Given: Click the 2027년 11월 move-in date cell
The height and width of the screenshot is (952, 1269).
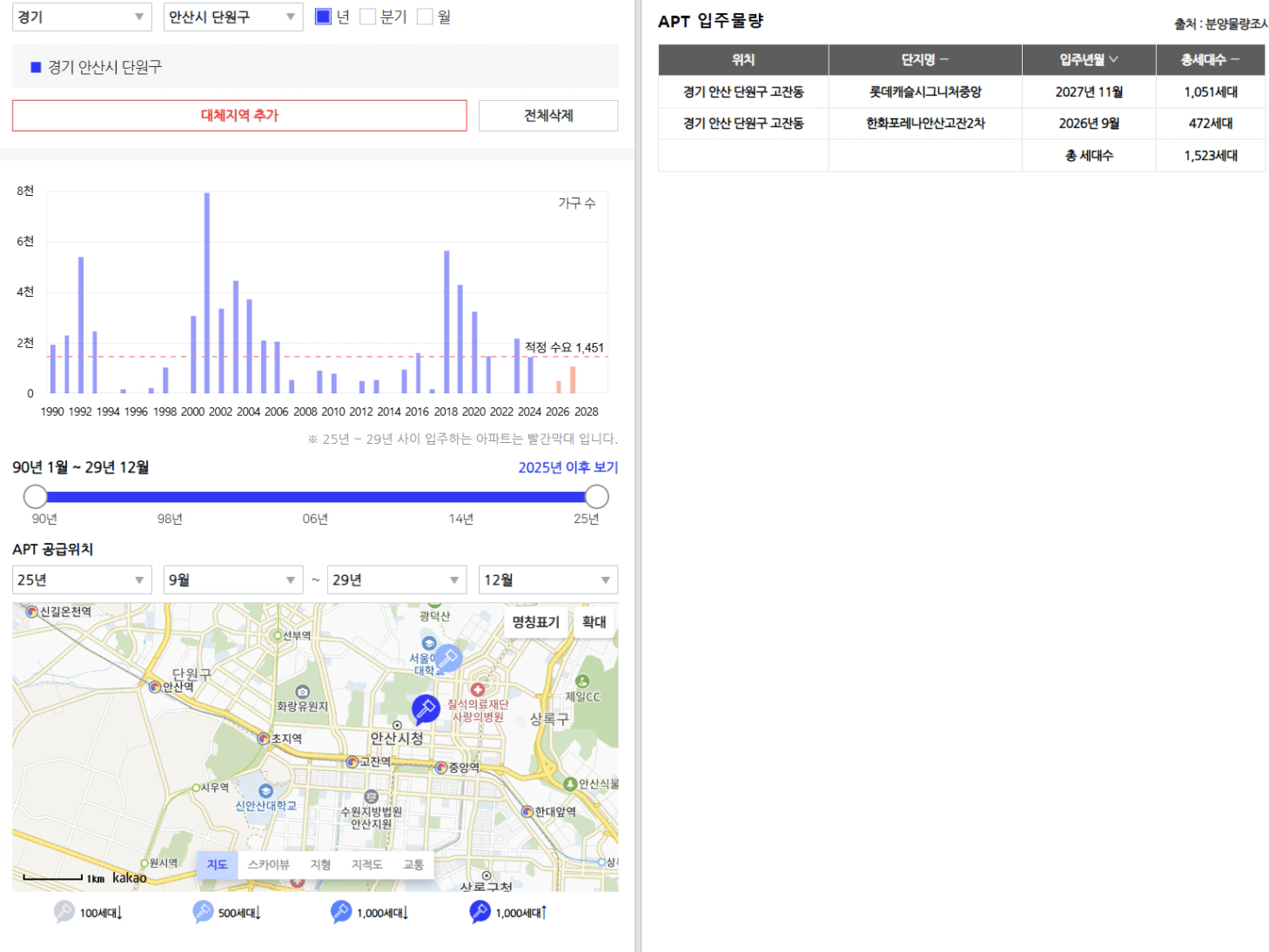Looking at the screenshot, I should point(1089,92).
